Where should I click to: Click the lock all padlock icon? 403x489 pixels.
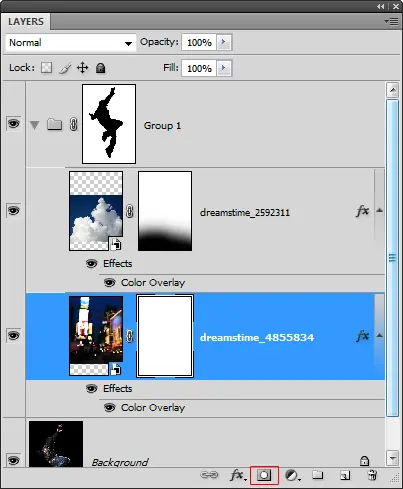(x=100, y=68)
